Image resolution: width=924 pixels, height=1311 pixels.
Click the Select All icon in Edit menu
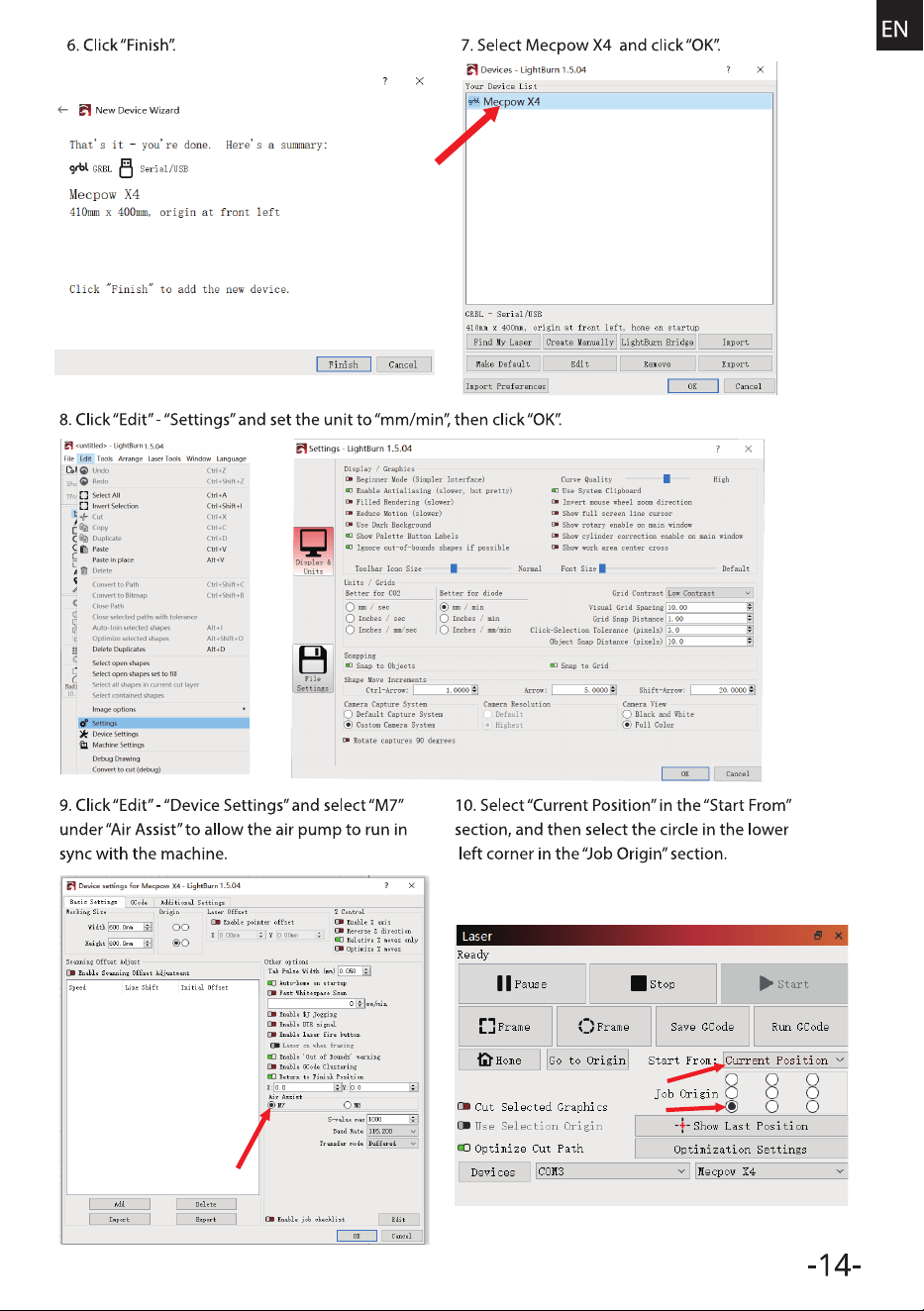[x=84, y=495]
